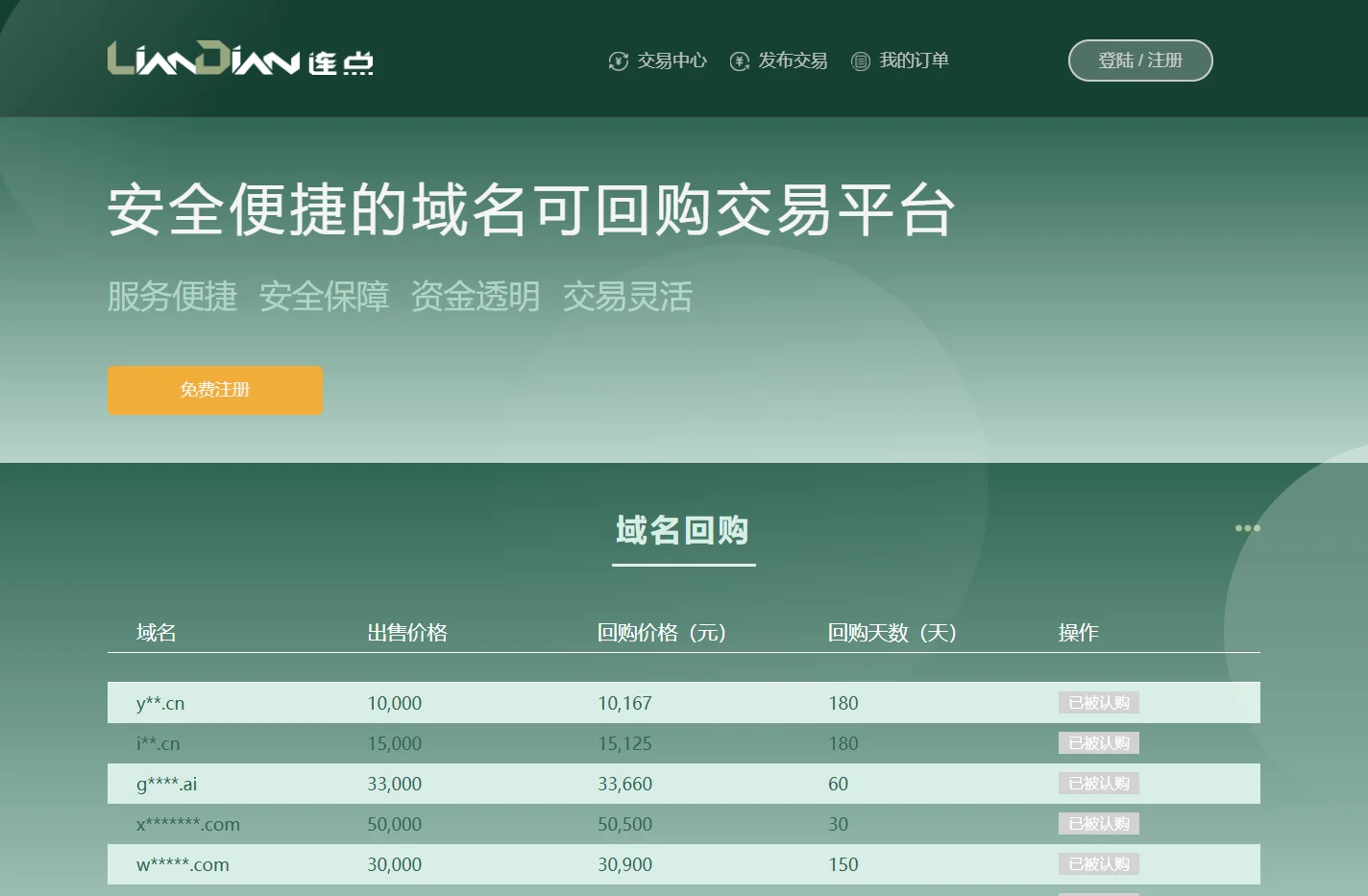Click the 操作 column header
This screenshot has height=896, width=1368.
click(x=1079, y=633)
